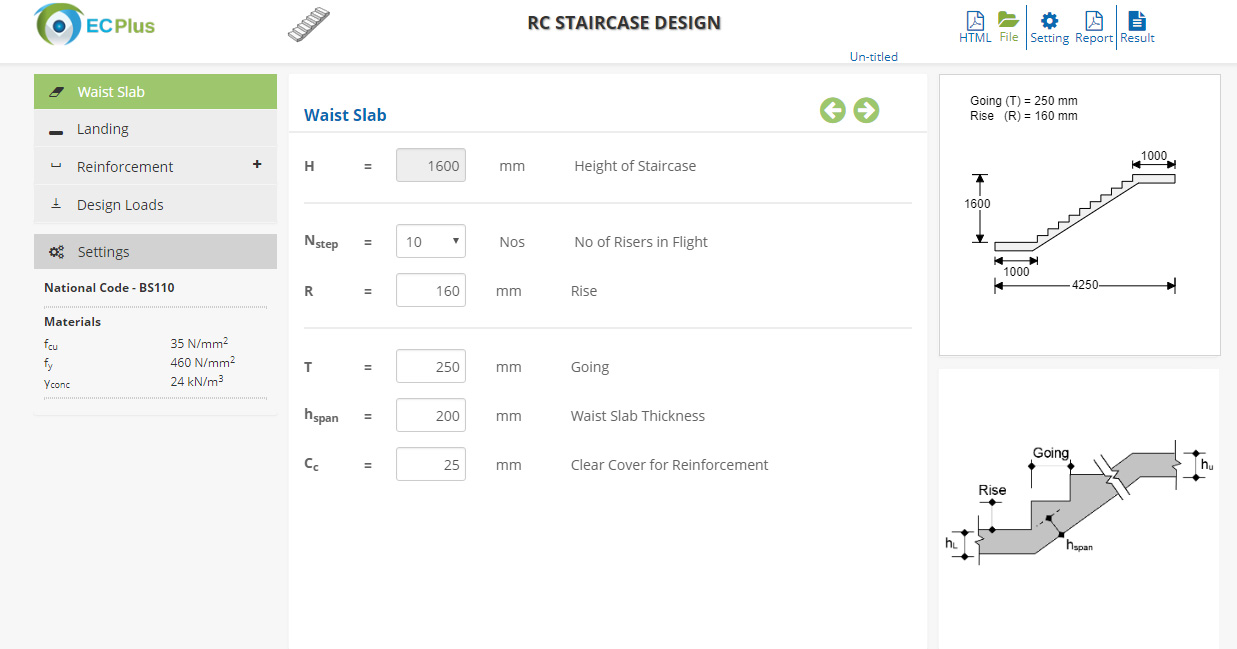Open the No of Risers dropdown
This screenshot has height=649, width=1237.
click(x=431, y=241)
